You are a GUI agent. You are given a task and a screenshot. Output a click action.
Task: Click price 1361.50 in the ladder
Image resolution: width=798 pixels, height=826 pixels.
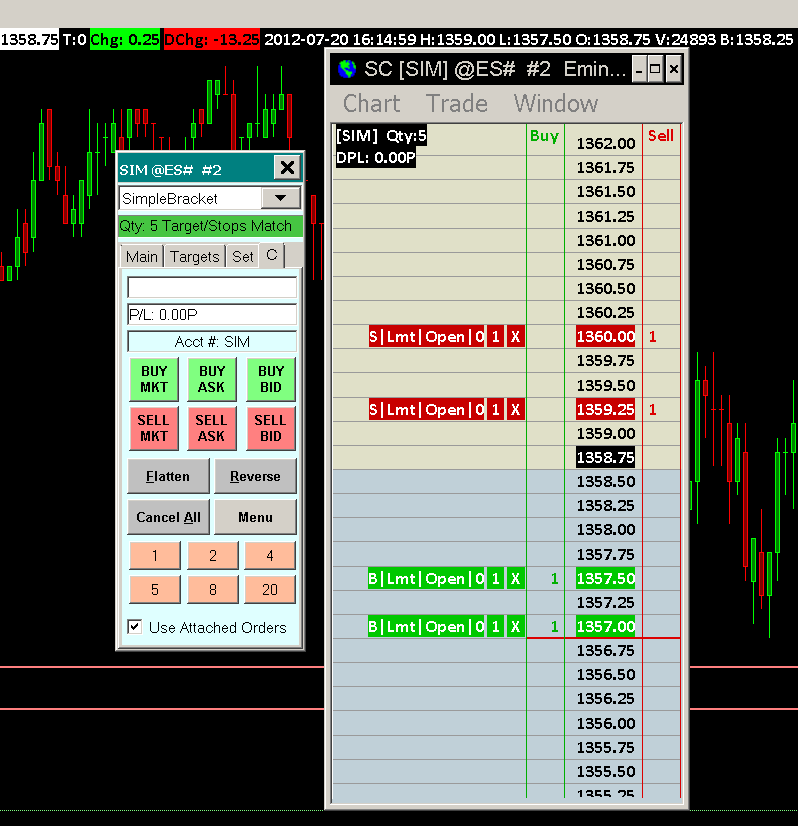(605, 191)
